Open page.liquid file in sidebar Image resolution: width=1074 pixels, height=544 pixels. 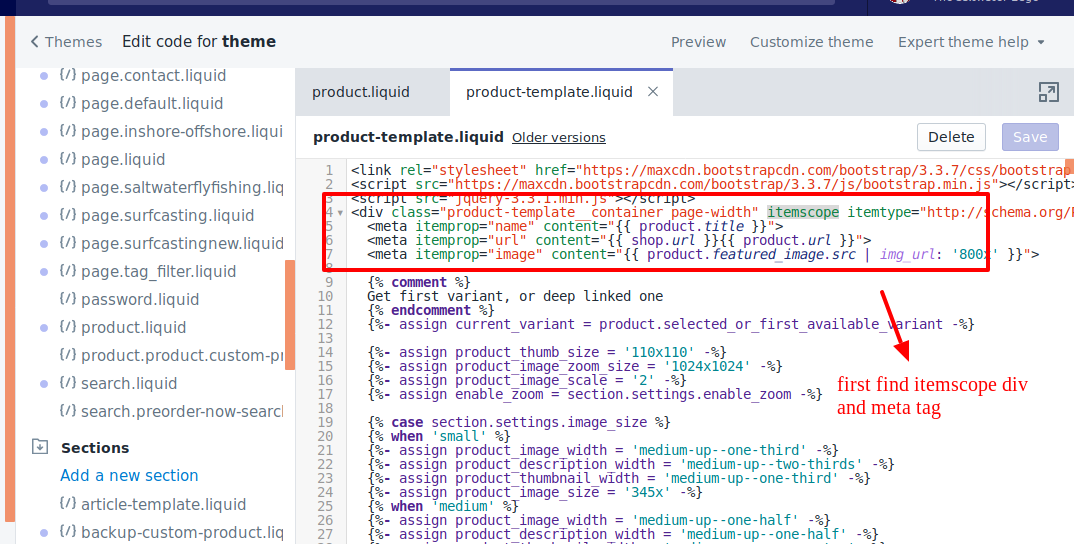(123, 160)
